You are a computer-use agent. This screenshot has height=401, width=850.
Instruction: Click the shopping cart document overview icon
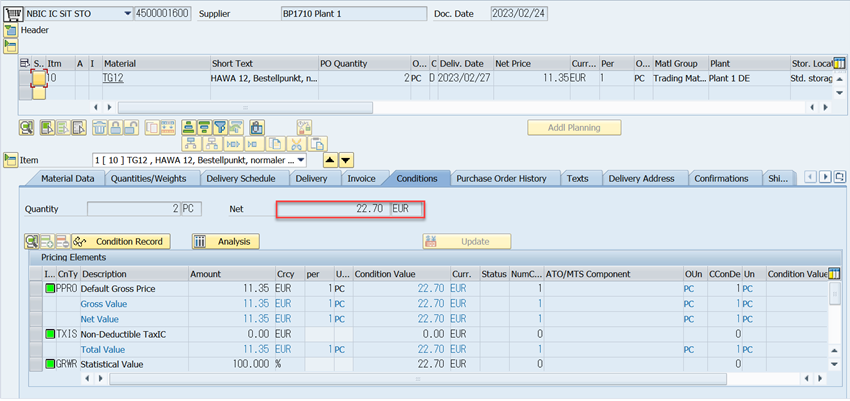[x=12, y=13]
